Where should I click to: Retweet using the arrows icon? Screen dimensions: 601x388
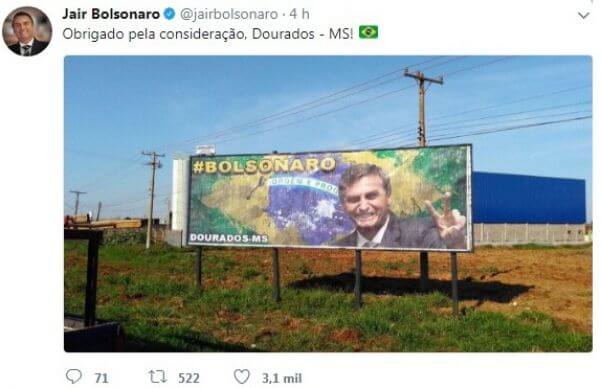pos(158,377)
